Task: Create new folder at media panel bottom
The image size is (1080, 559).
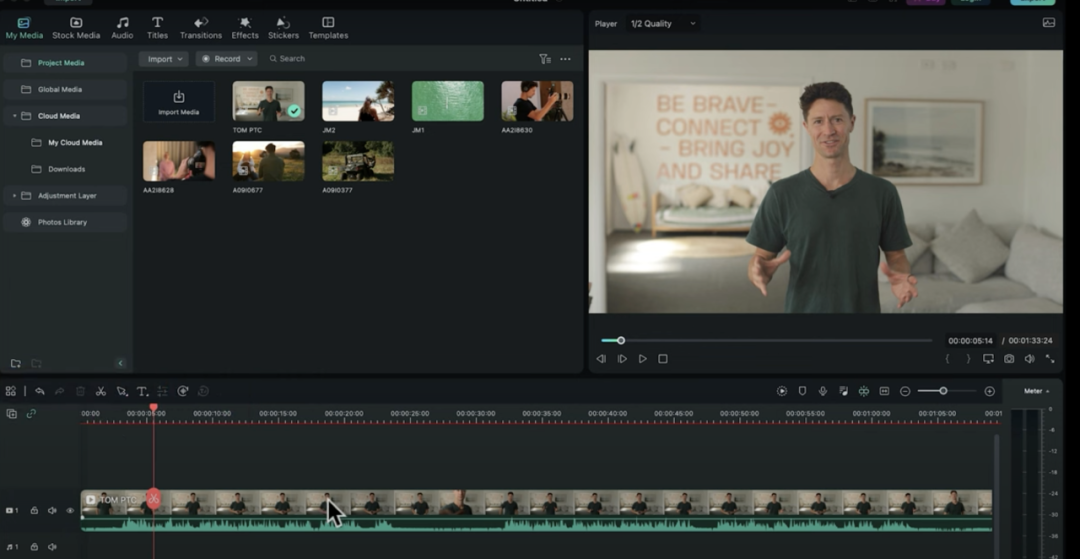Action: pyautogui.click(x=15, y=363)
